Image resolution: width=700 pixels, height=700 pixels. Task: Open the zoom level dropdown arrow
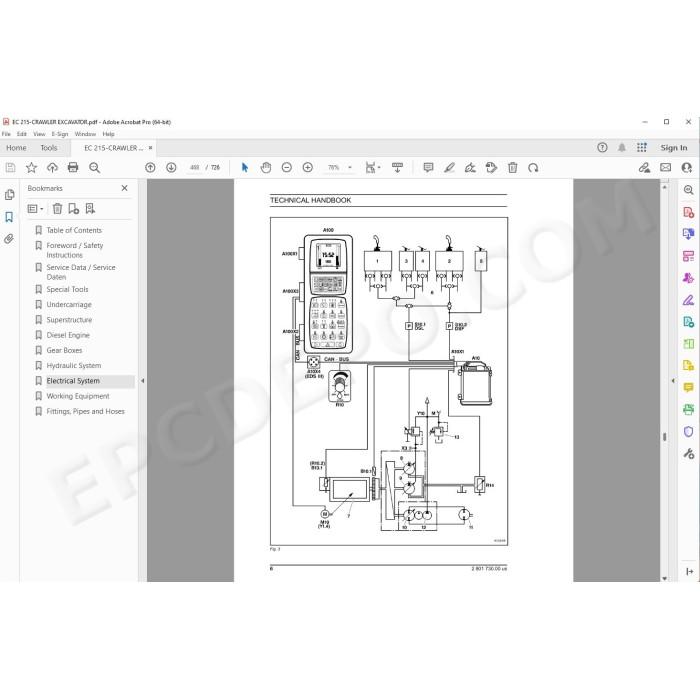tap(350, 168)
